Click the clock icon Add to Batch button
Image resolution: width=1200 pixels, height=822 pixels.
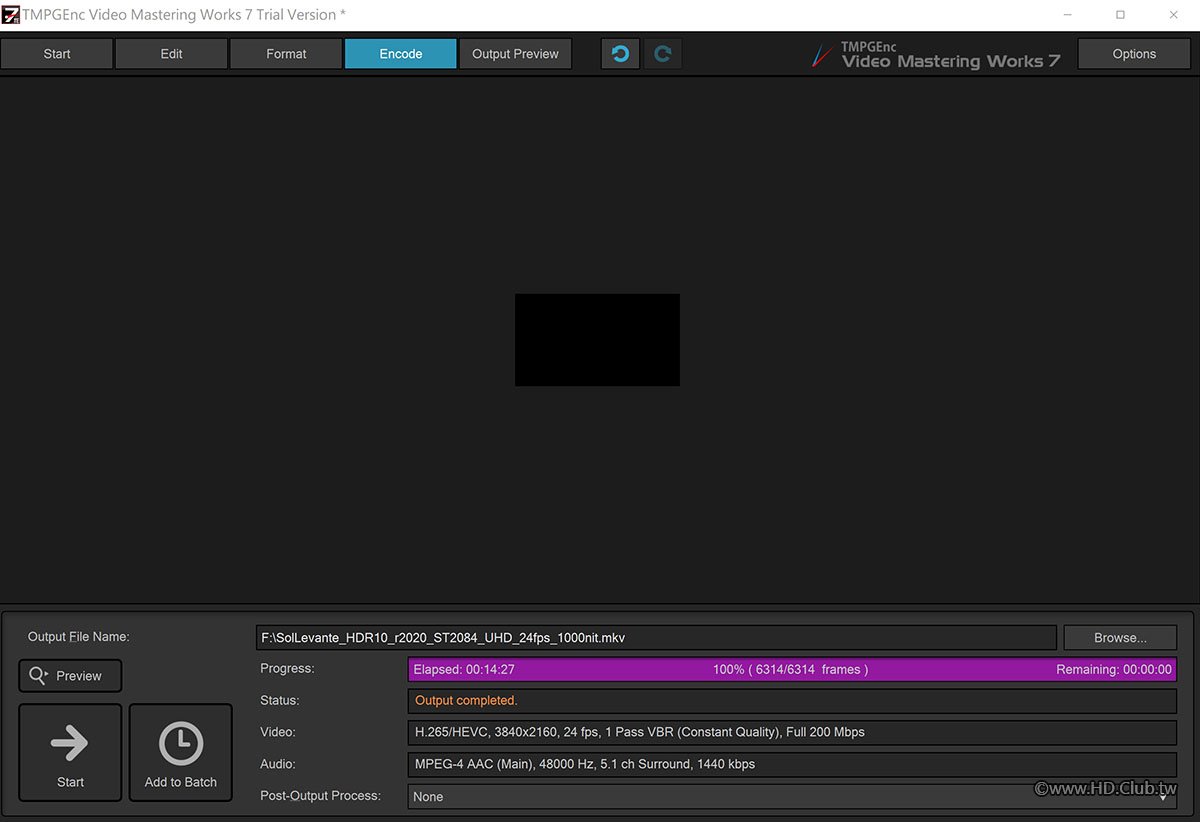coord(181,752)
